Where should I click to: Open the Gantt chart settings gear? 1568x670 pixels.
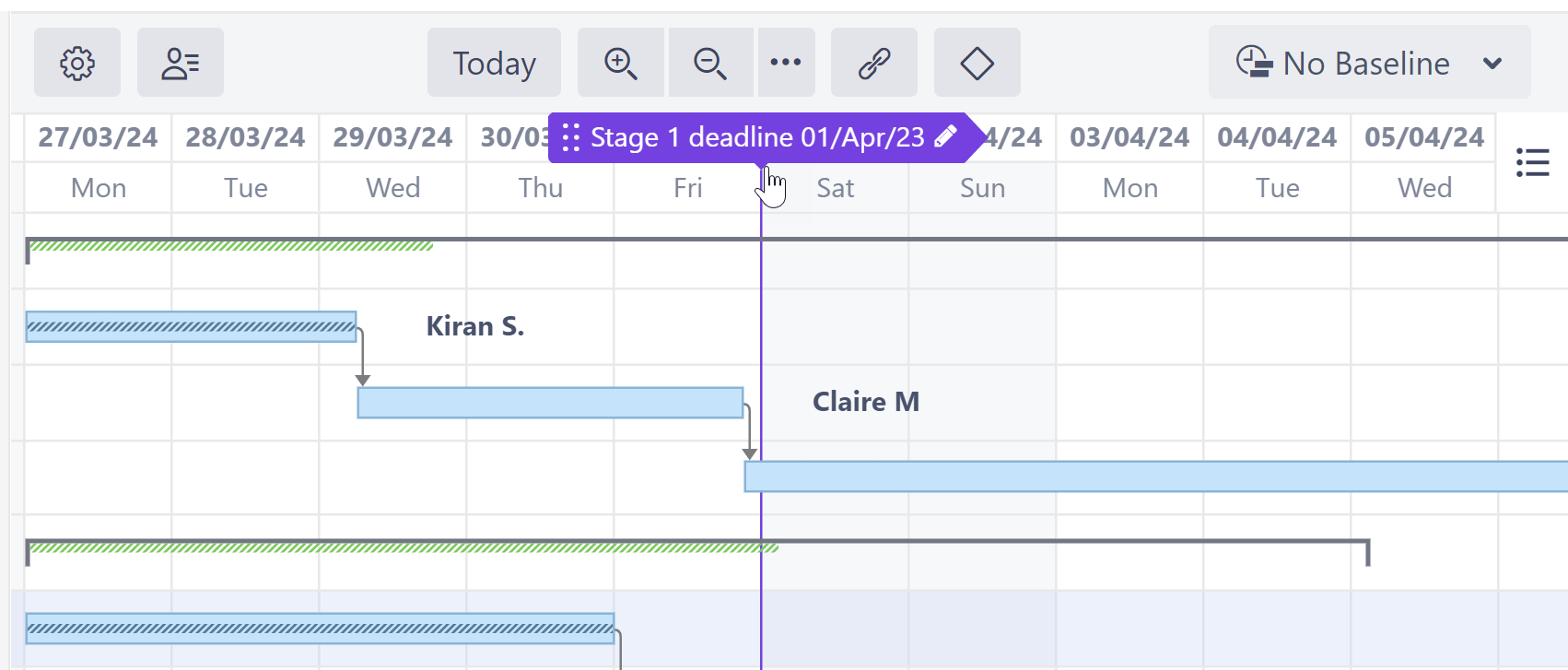click(77, 63)
